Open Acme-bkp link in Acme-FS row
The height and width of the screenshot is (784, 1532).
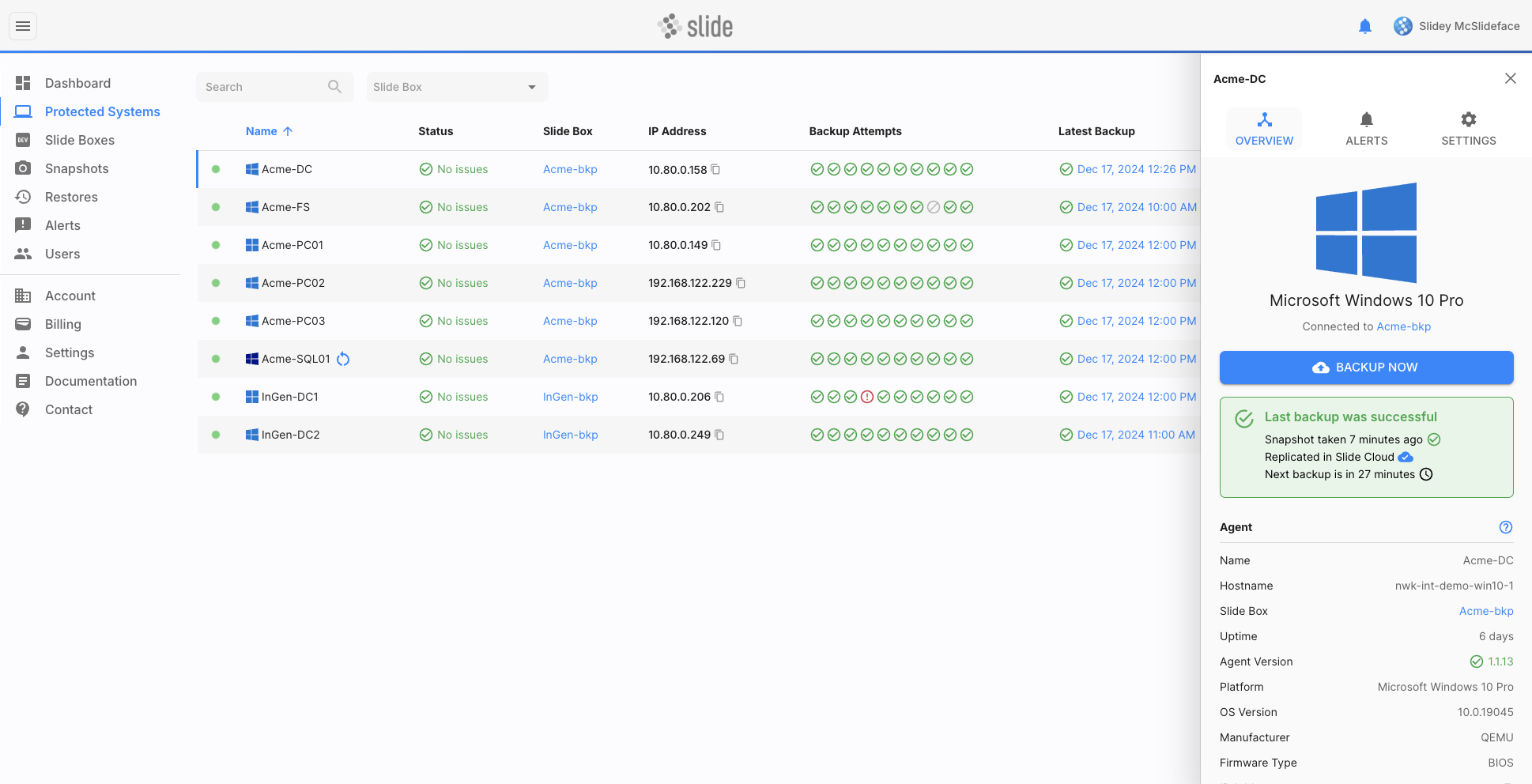[x=570, y=207]
